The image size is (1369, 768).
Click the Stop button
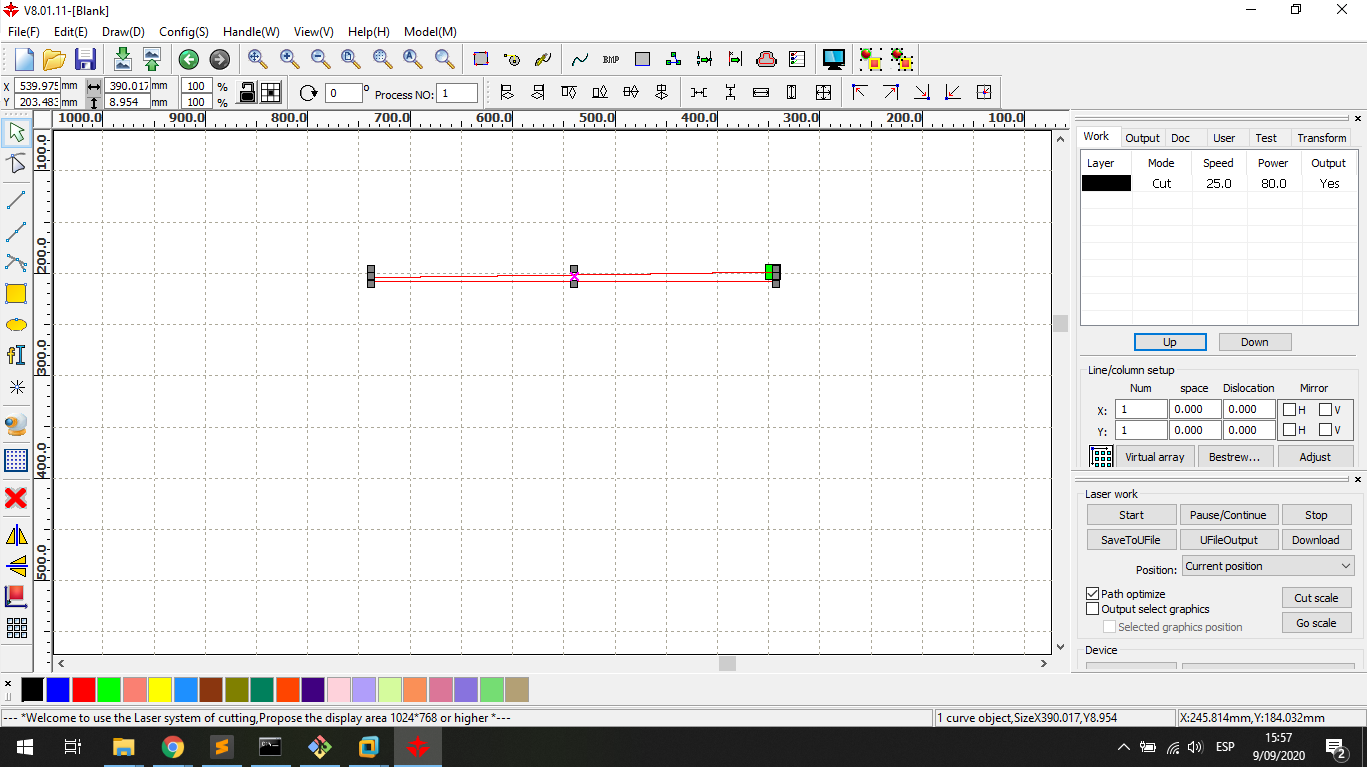1316,515
